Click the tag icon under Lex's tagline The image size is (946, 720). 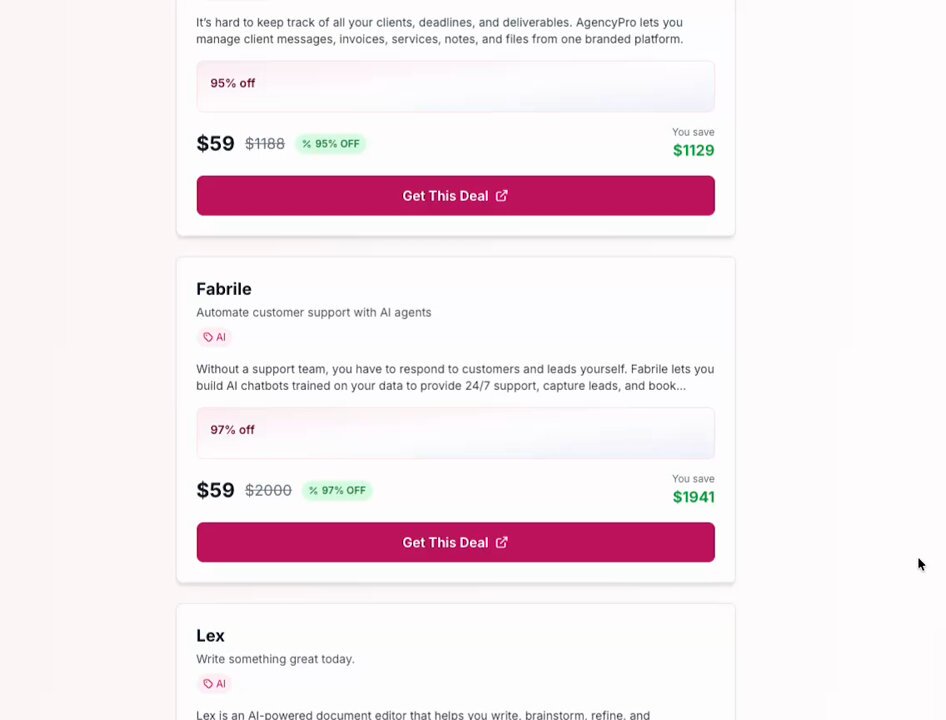coord(208,684)
